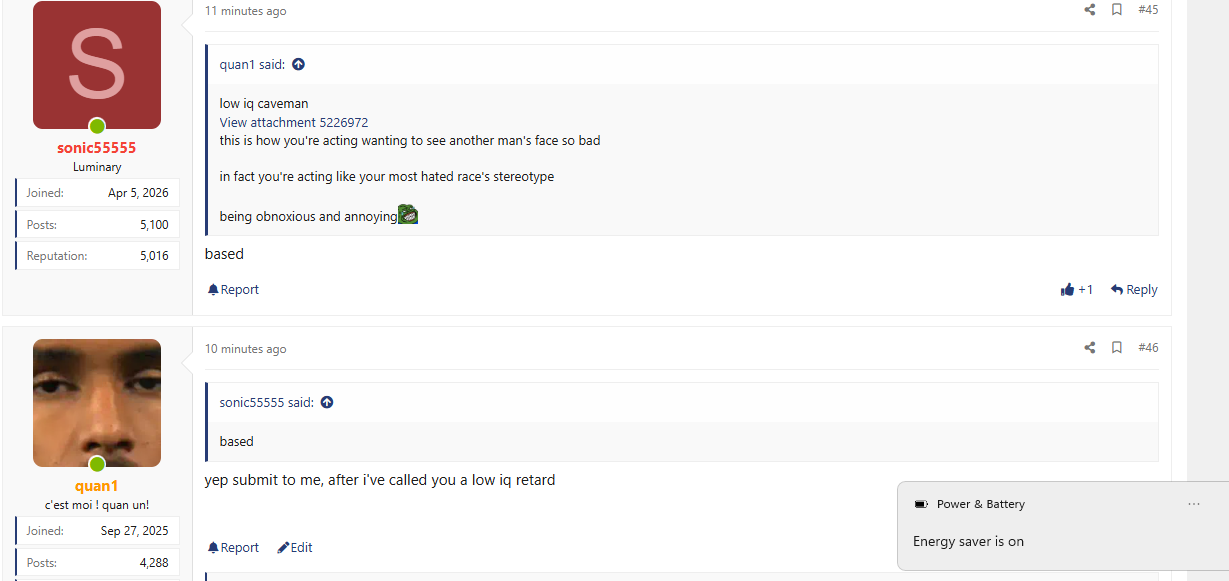Share post #46 via share icon

coord(1090,348)
